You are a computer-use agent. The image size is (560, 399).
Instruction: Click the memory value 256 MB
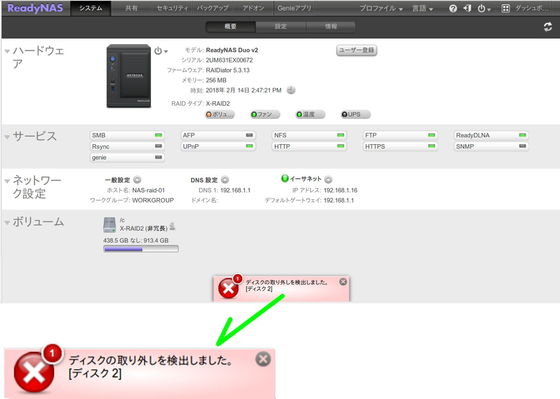pos(216,80)
